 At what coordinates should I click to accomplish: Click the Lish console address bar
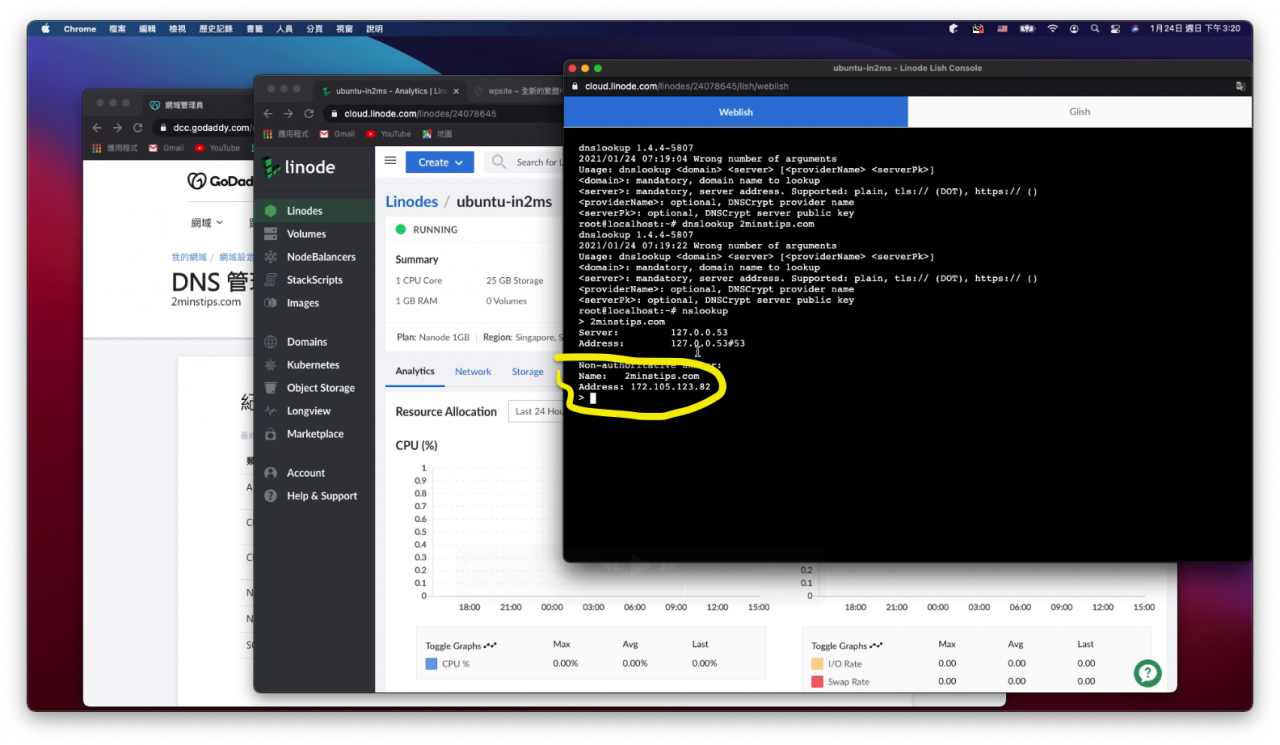click(x=900, y=87)
